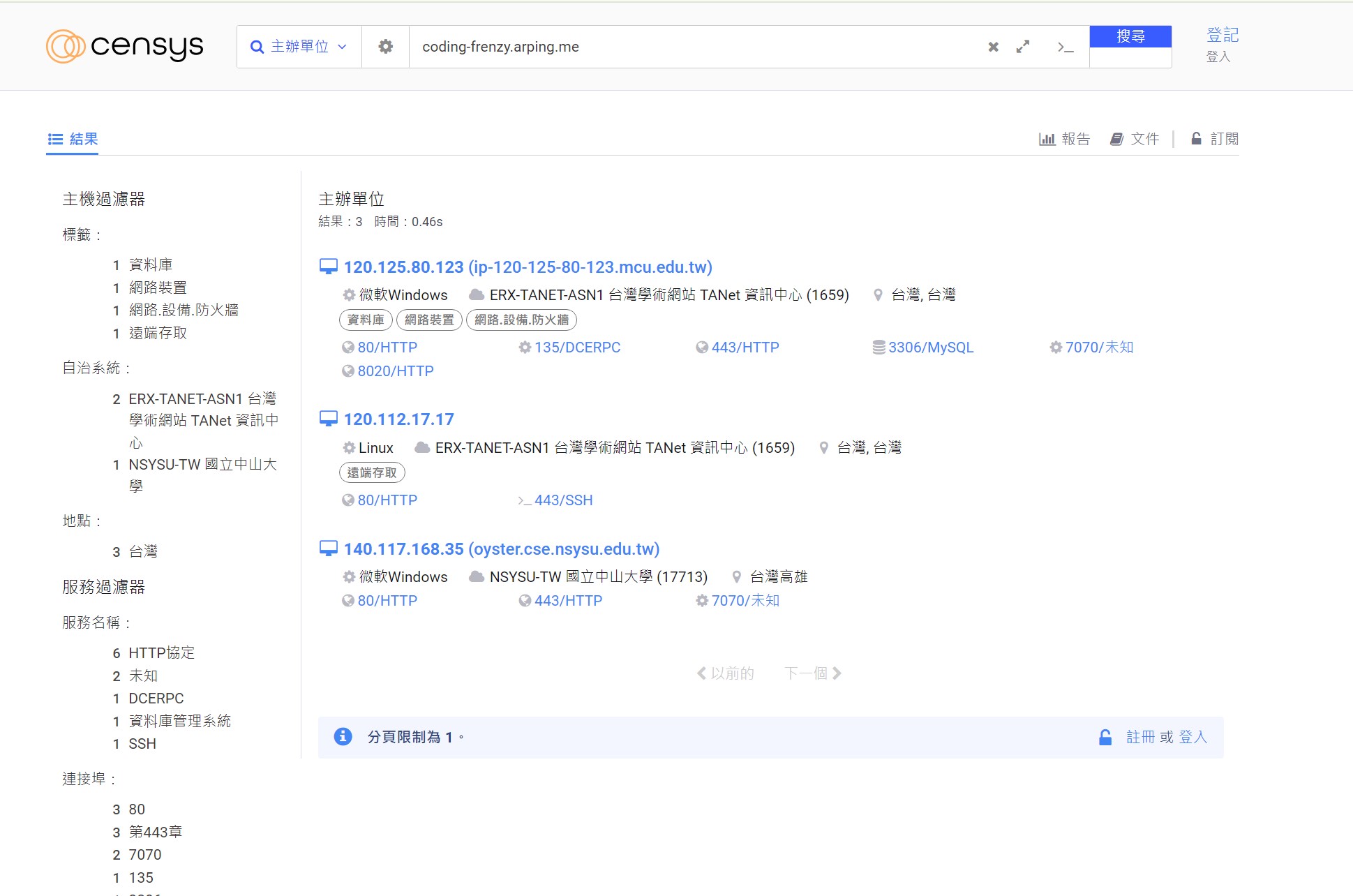Expand the search box with the arrows icon
The image size is (1353, 896).
(1023, 47)
